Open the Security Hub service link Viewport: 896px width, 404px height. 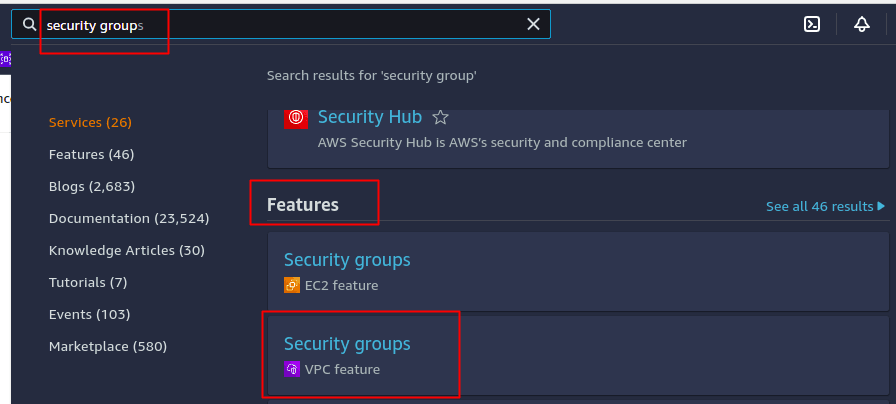point(369,117)
